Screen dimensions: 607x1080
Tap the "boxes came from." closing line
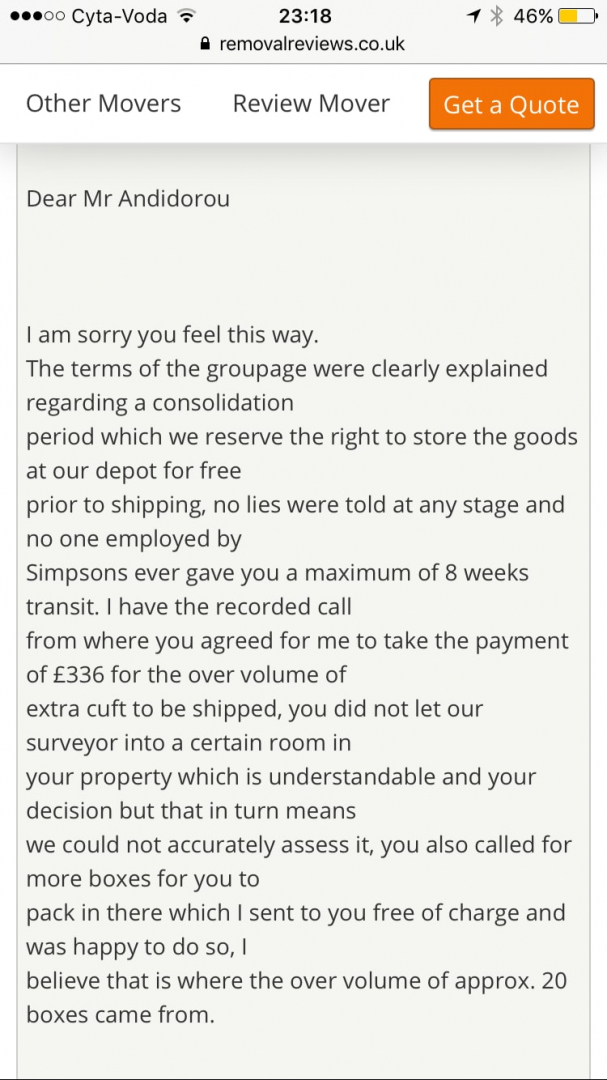click(120, 1015)
